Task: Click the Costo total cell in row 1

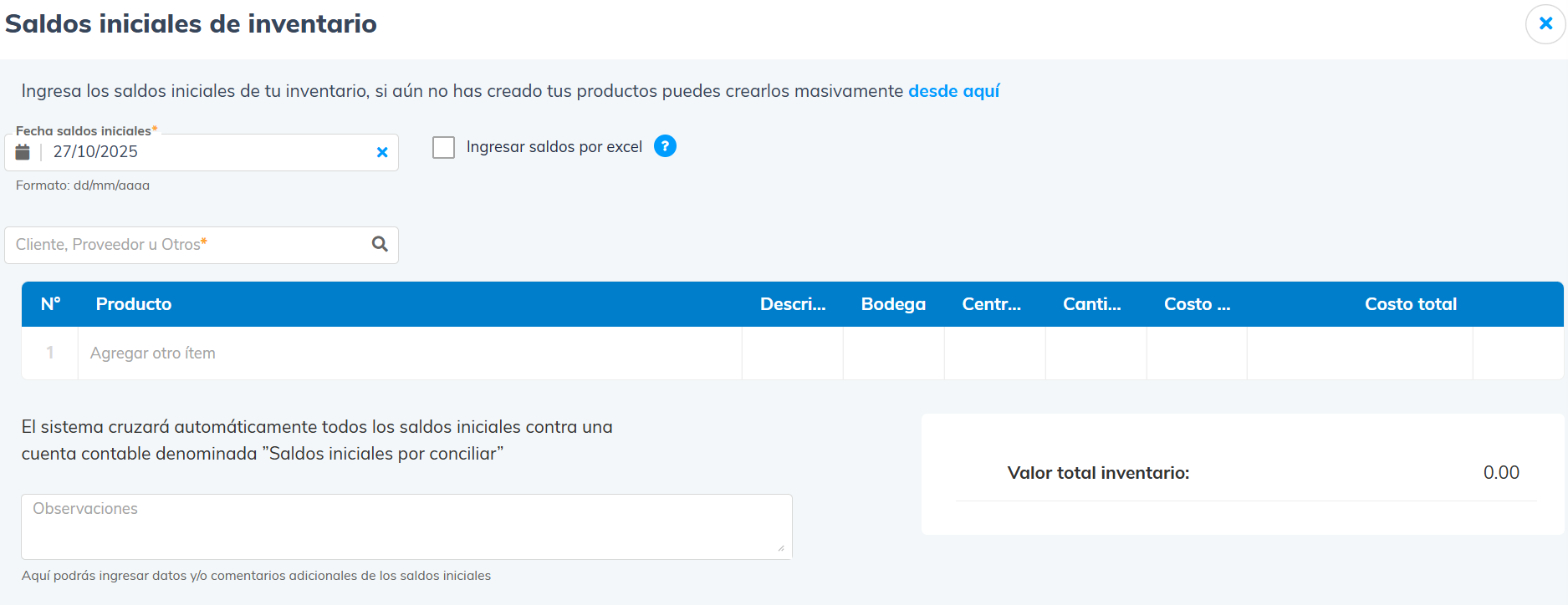Action: [1359, 353]
